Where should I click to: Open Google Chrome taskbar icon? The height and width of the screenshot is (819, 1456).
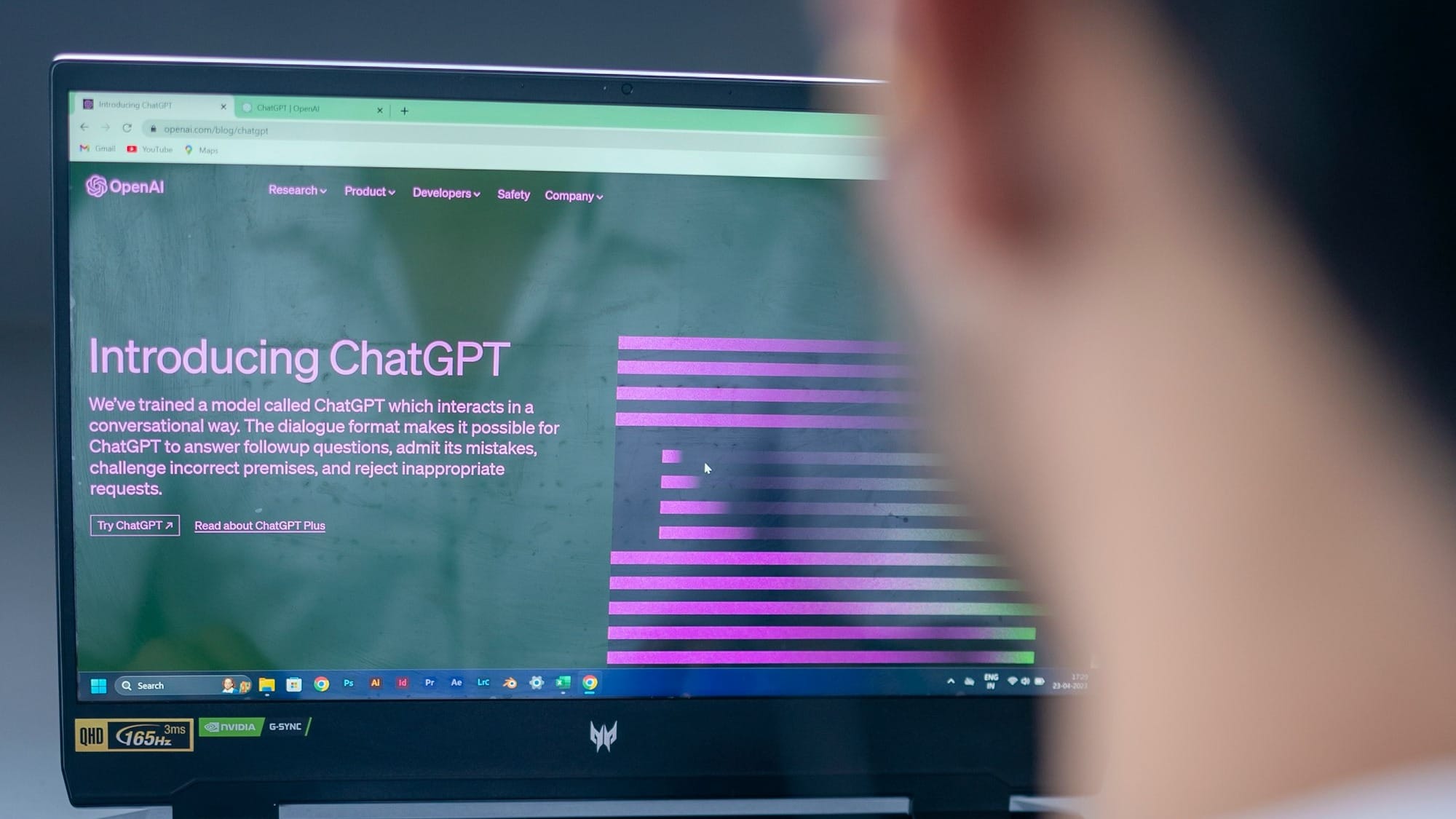[321, 683]
